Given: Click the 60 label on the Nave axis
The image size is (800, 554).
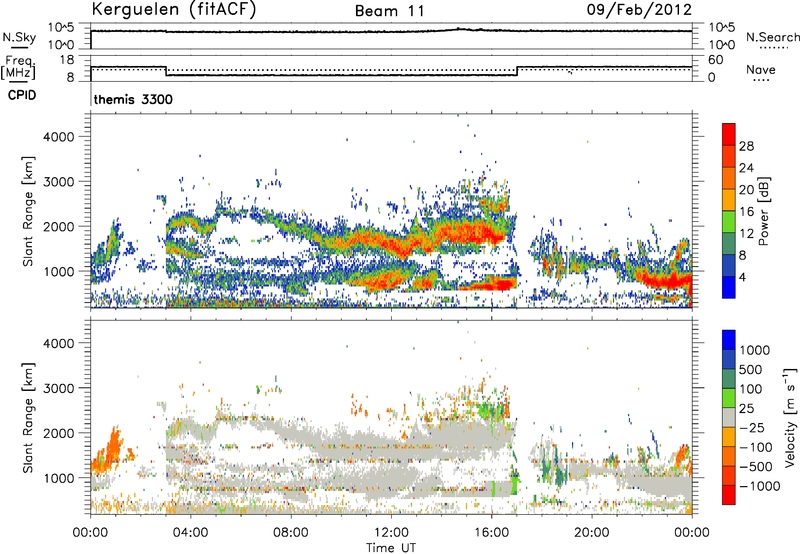Looking at the screenshot, I should click(x=715, y=60).
